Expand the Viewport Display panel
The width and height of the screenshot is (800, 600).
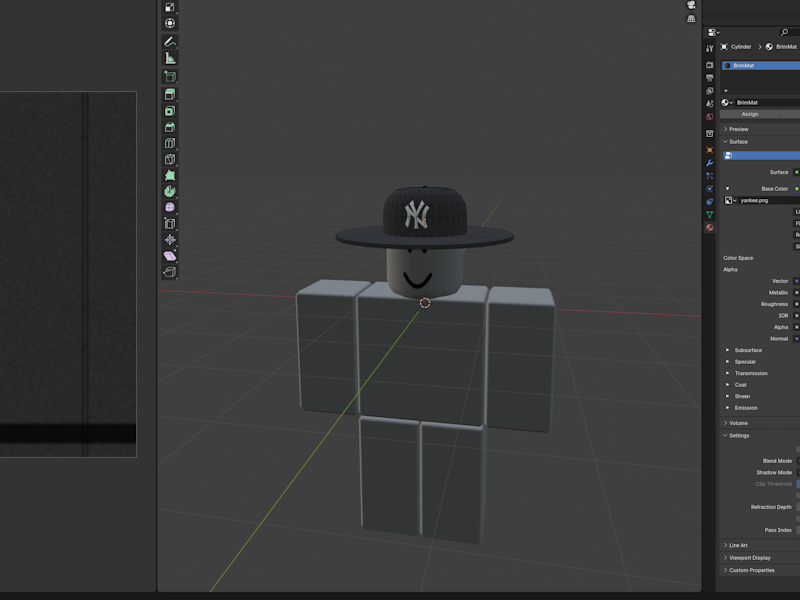[747, 558]
